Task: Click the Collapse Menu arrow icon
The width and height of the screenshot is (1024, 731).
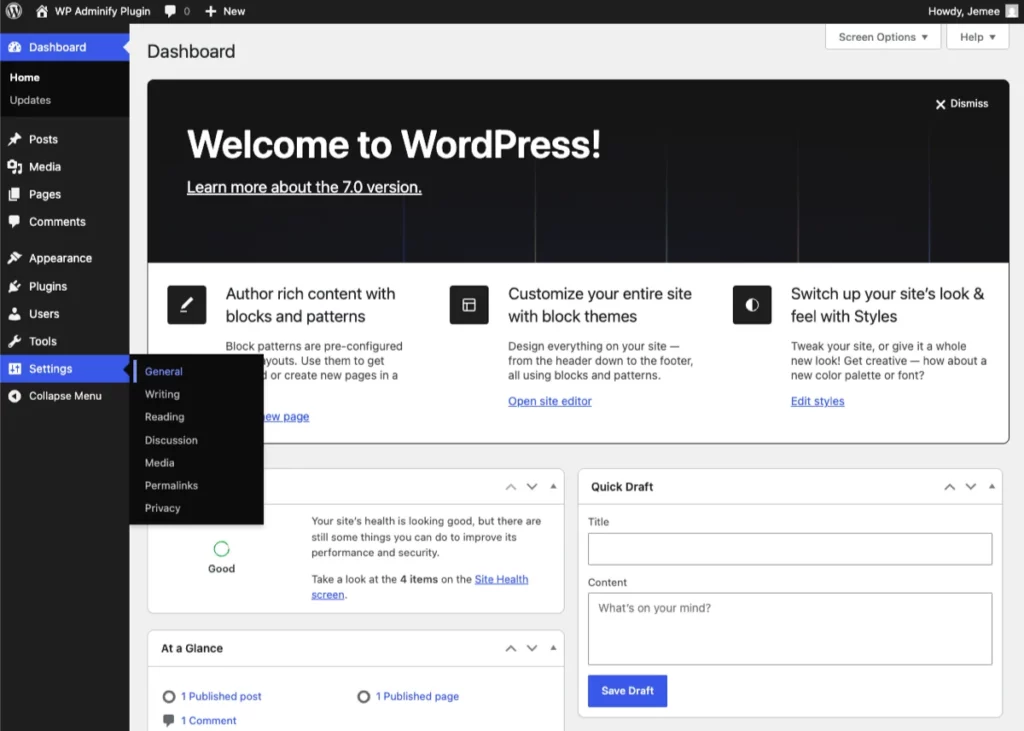Action: (x=14, y=396)
